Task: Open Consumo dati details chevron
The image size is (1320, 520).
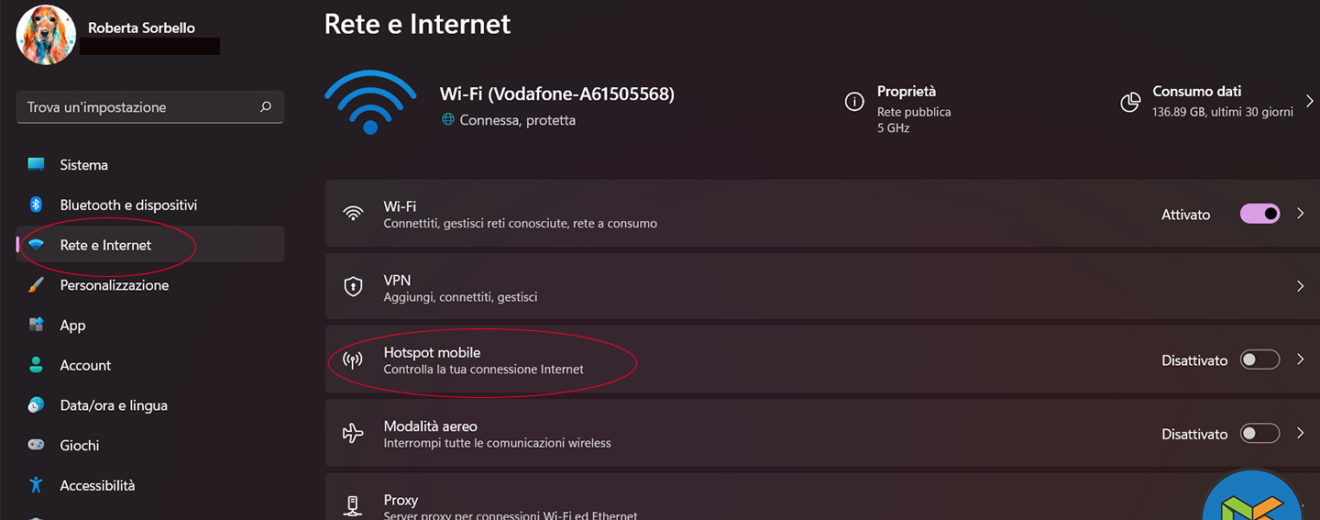Action: tap(1310, 101)
